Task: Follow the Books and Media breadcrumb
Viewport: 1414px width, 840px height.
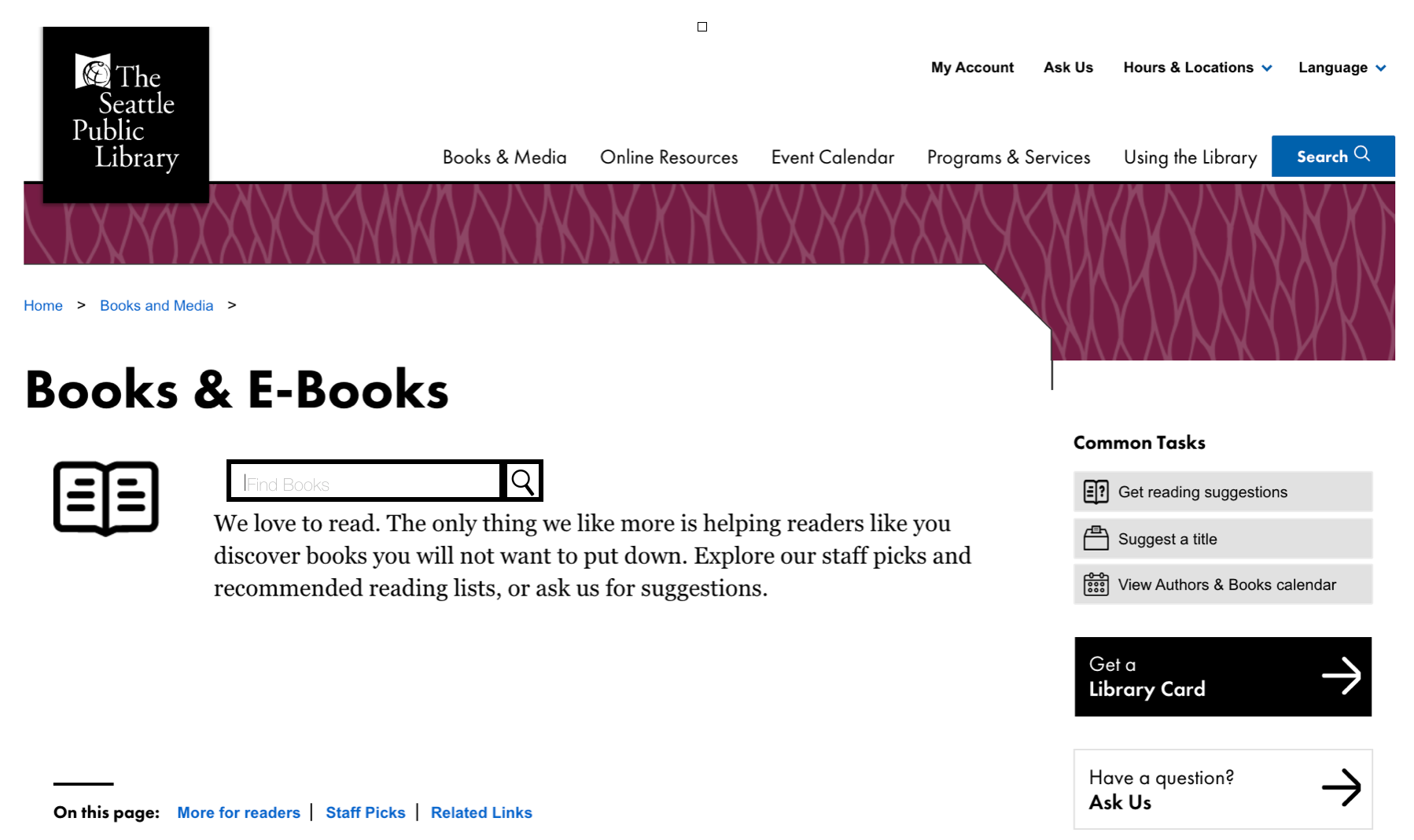Action: [x=156, y=305]
